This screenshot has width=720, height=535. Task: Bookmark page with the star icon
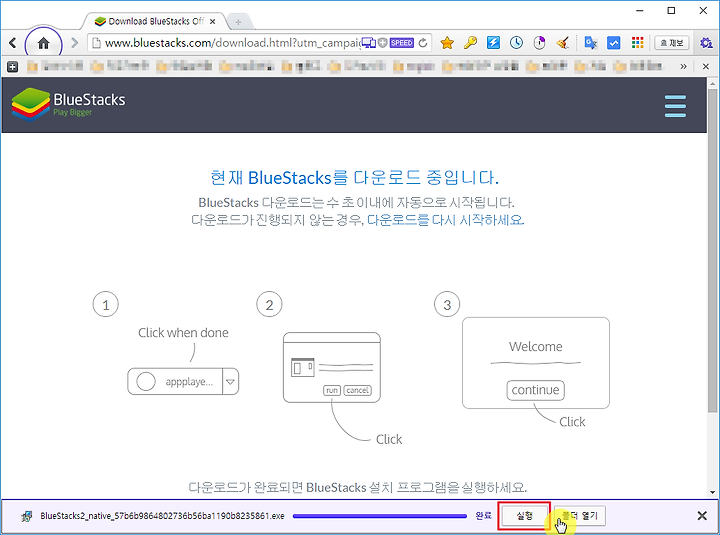[x=447, y=43]
